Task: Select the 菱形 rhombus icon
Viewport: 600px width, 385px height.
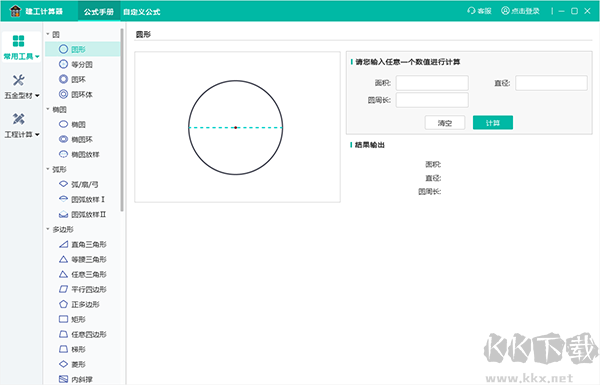Action: [x=64, y=364]
